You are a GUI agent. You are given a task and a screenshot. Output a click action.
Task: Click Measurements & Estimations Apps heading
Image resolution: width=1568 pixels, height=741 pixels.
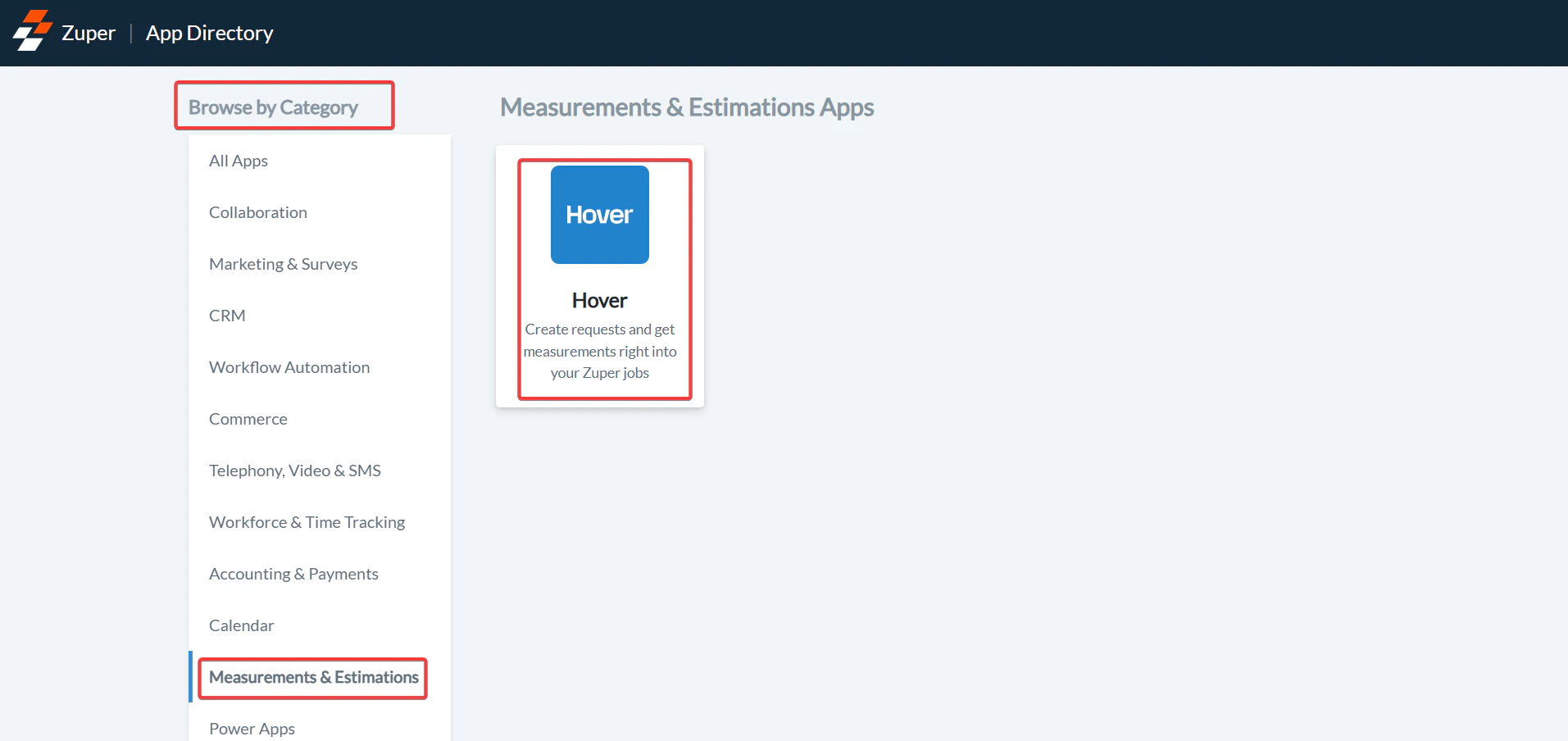687,107
